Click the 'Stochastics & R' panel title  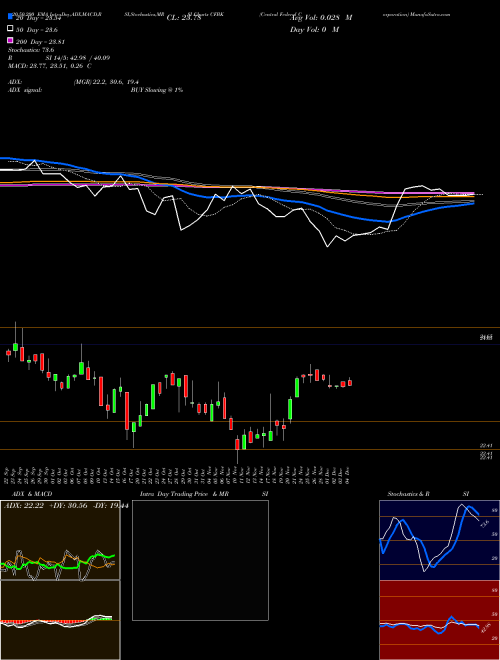[408, 494]
